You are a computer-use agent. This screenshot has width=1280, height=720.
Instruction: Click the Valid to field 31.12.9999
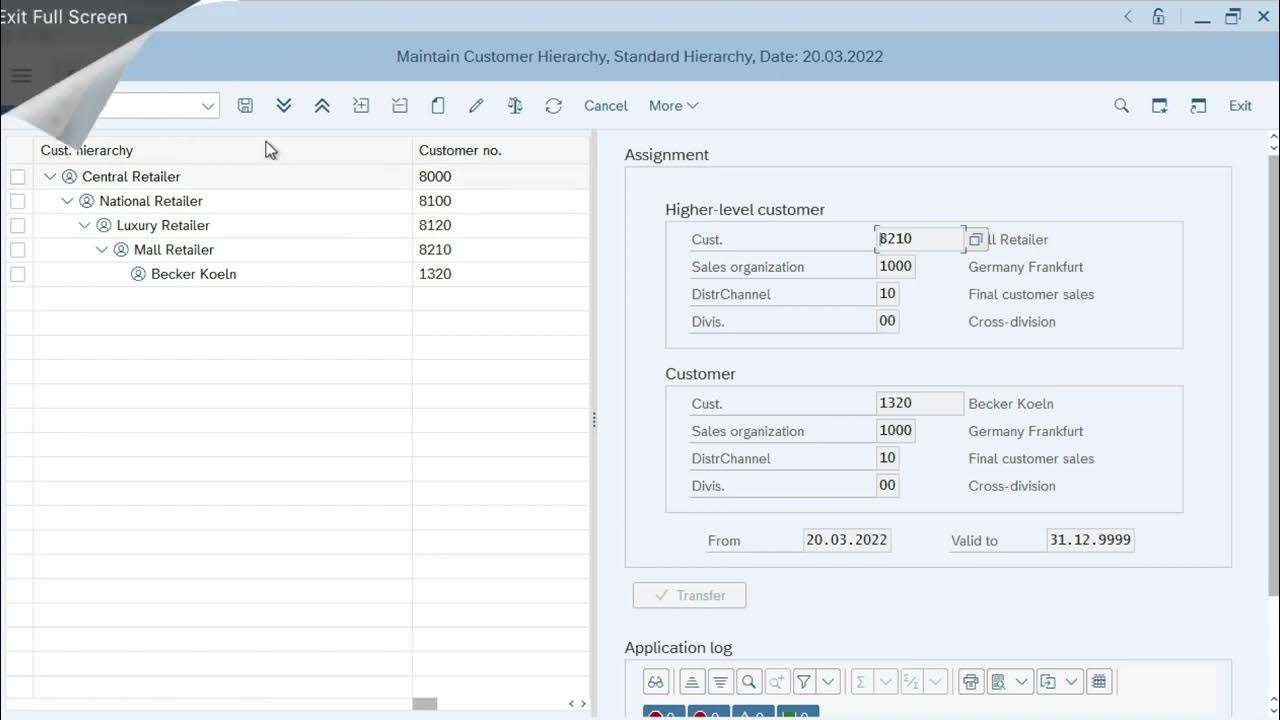tap(1090, 540)
